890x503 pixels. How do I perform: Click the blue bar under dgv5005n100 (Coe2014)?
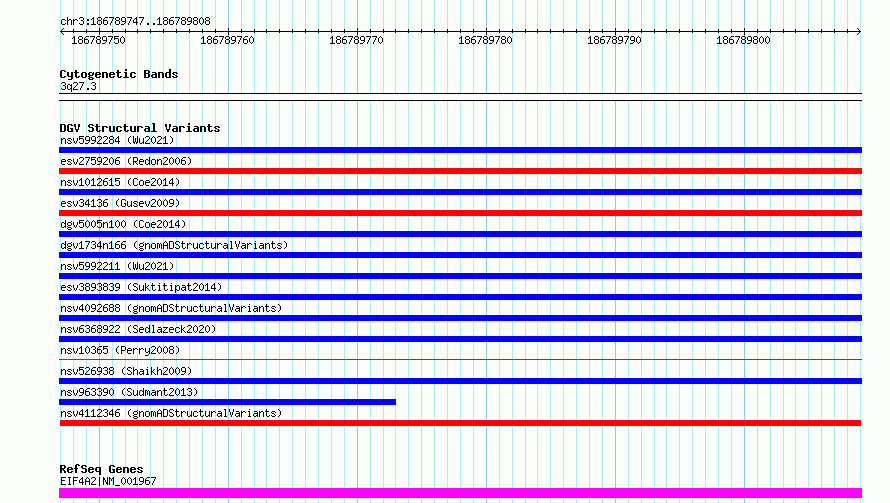coord(460,234)
